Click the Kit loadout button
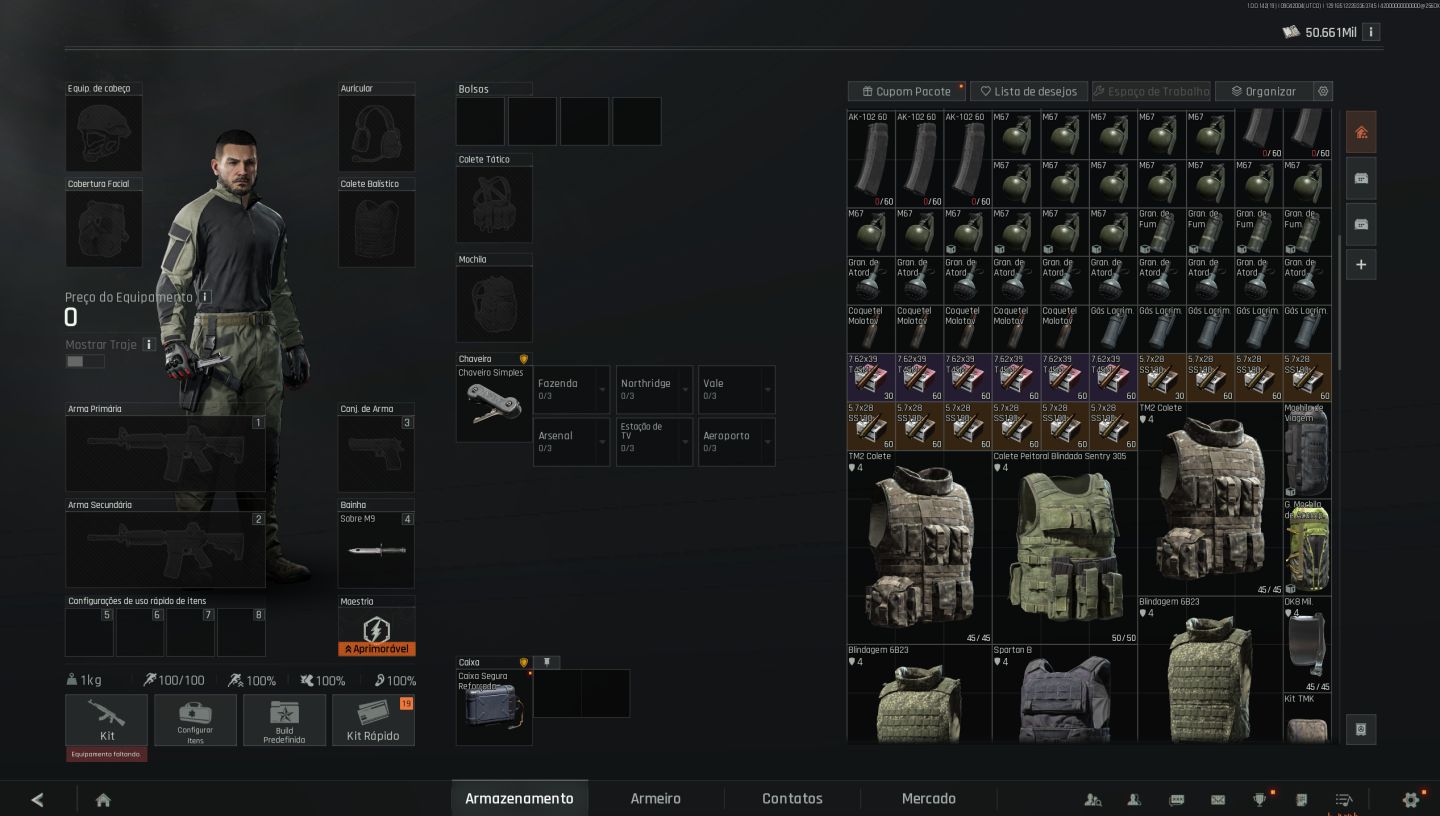Screen dimensions: 1440x816 tap(106, 720)
